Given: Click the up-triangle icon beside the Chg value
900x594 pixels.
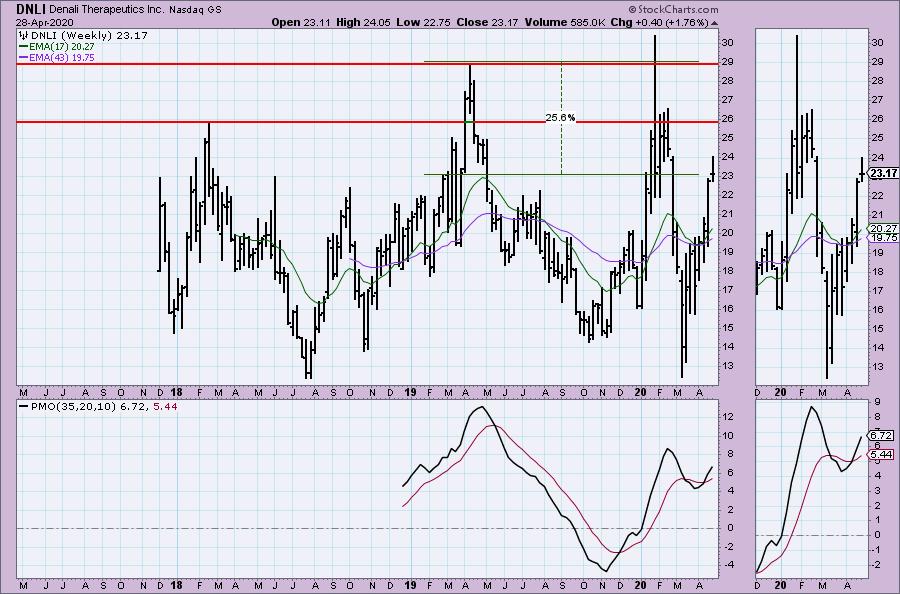Looking at the screenshot, I should [x=714, y=24].
